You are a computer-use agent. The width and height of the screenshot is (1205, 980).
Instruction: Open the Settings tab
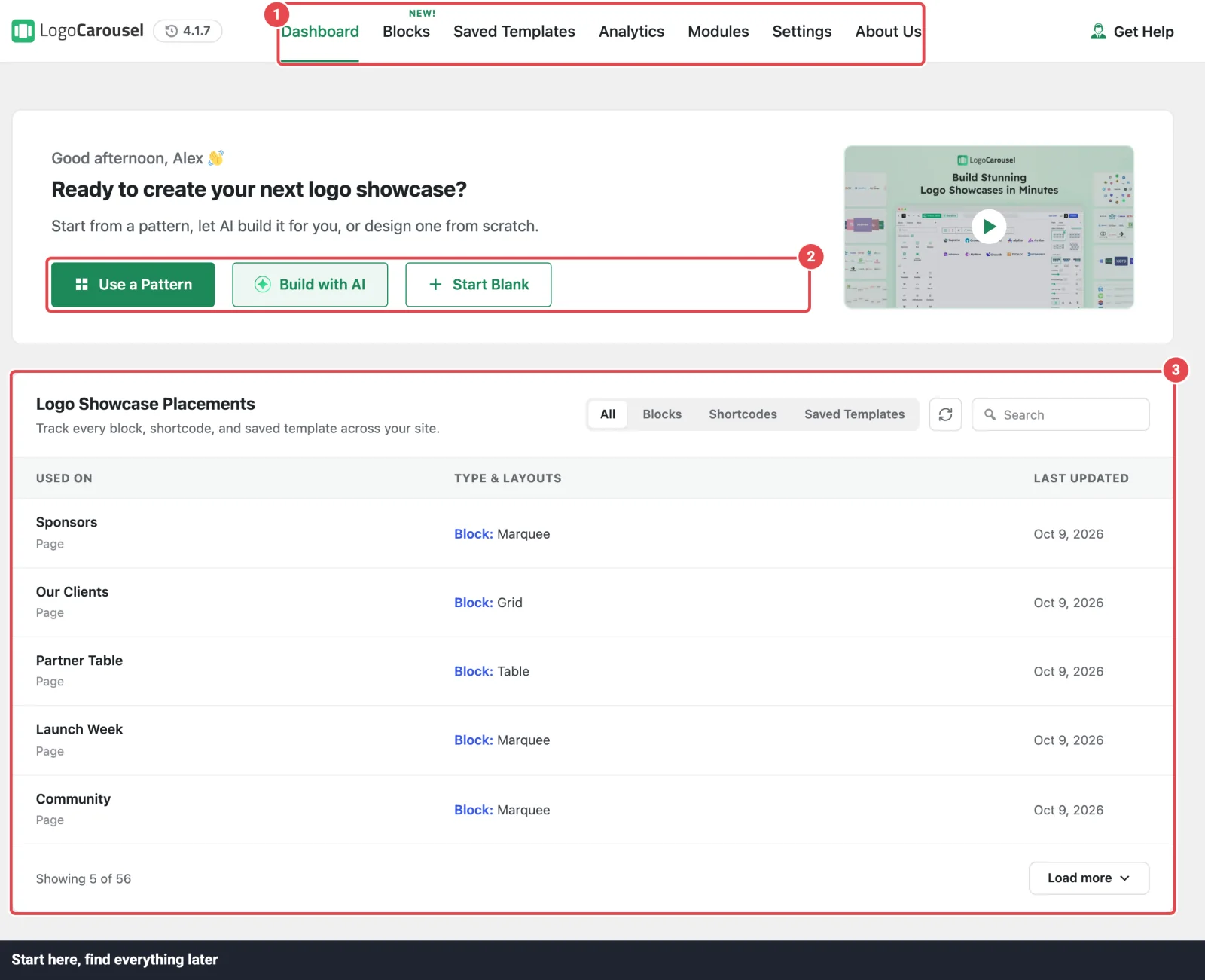801,32
